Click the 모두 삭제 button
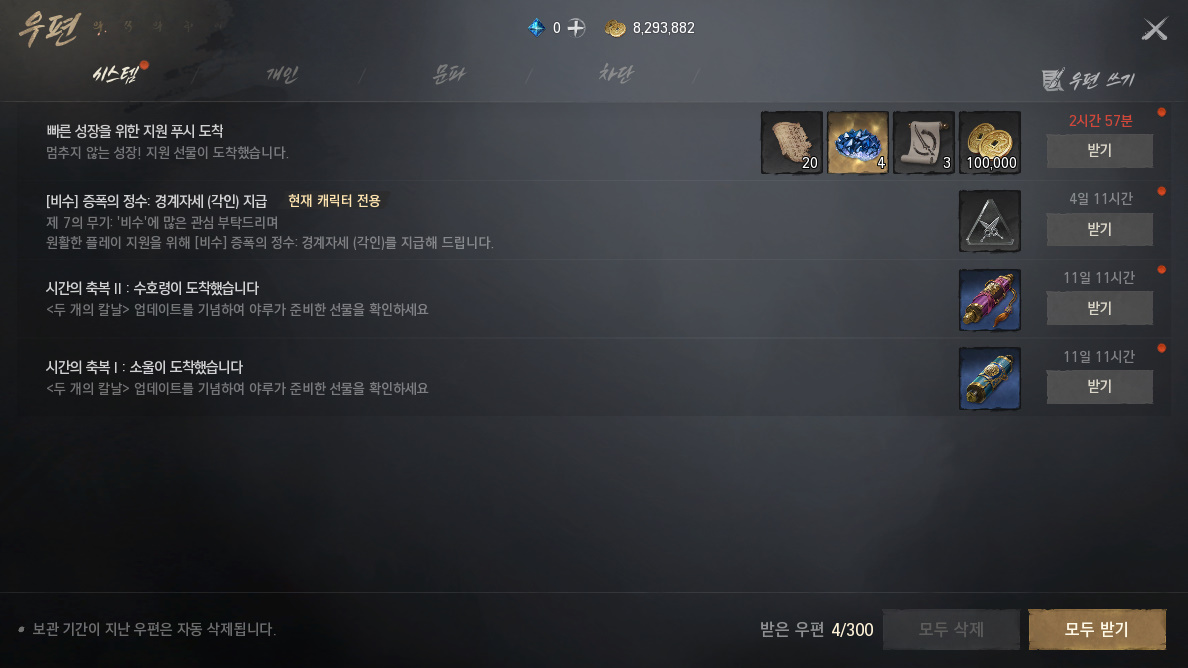The width and height of the screenshot is (1188, 668). [x=951, y=629]
